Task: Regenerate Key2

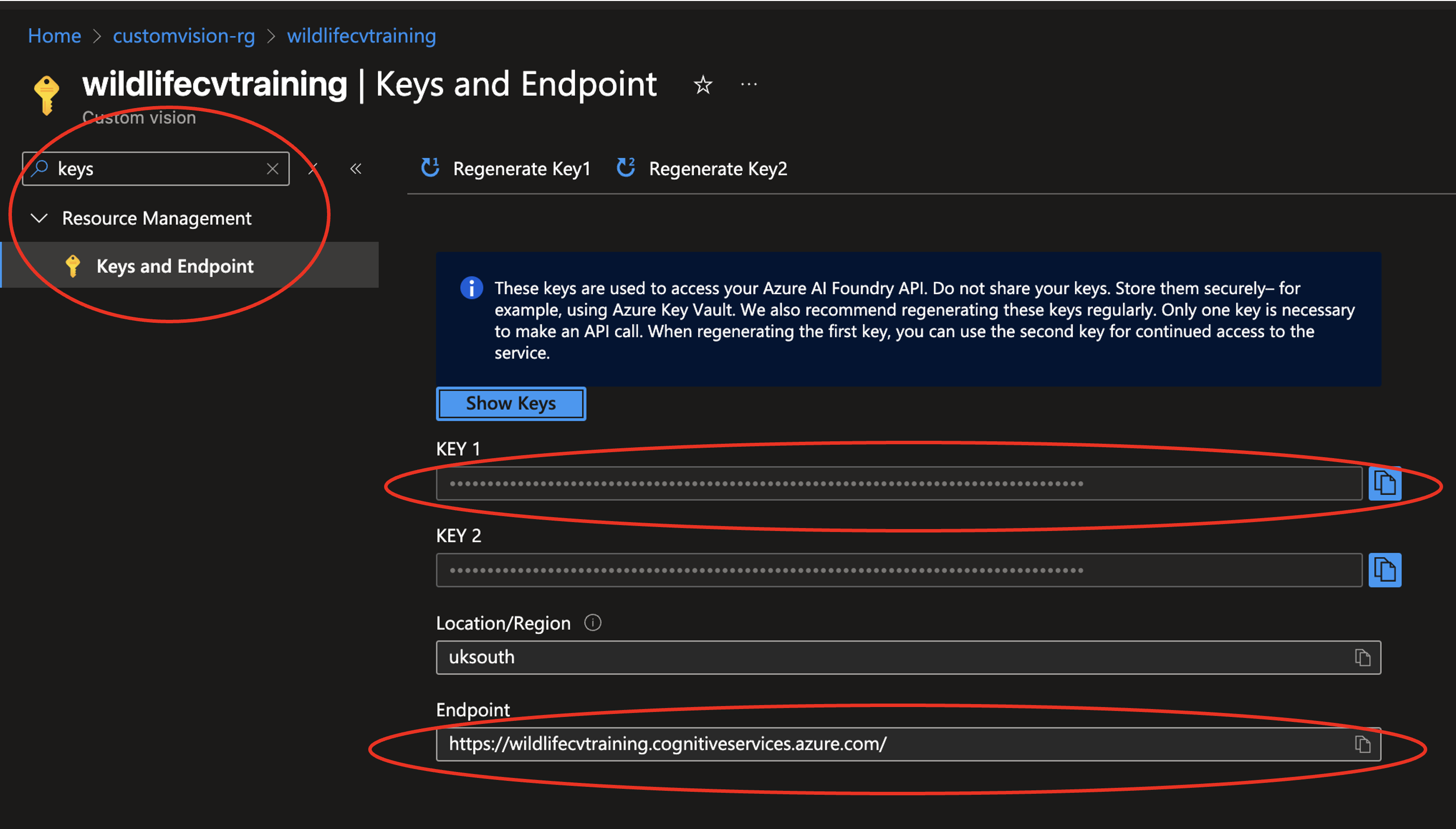Action: coord(702,169)
